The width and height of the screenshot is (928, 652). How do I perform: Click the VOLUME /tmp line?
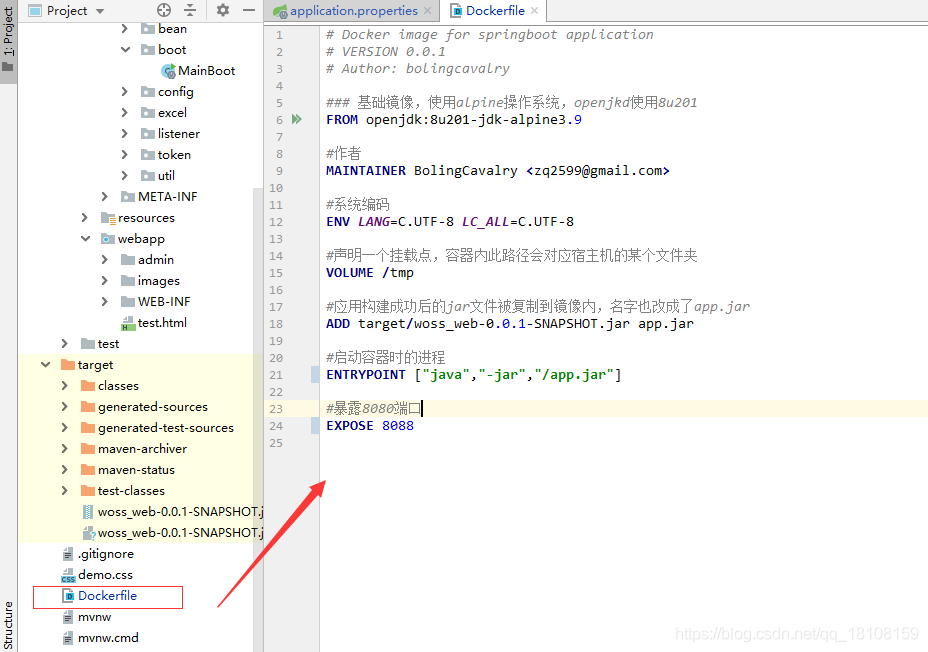click(370, 273)
